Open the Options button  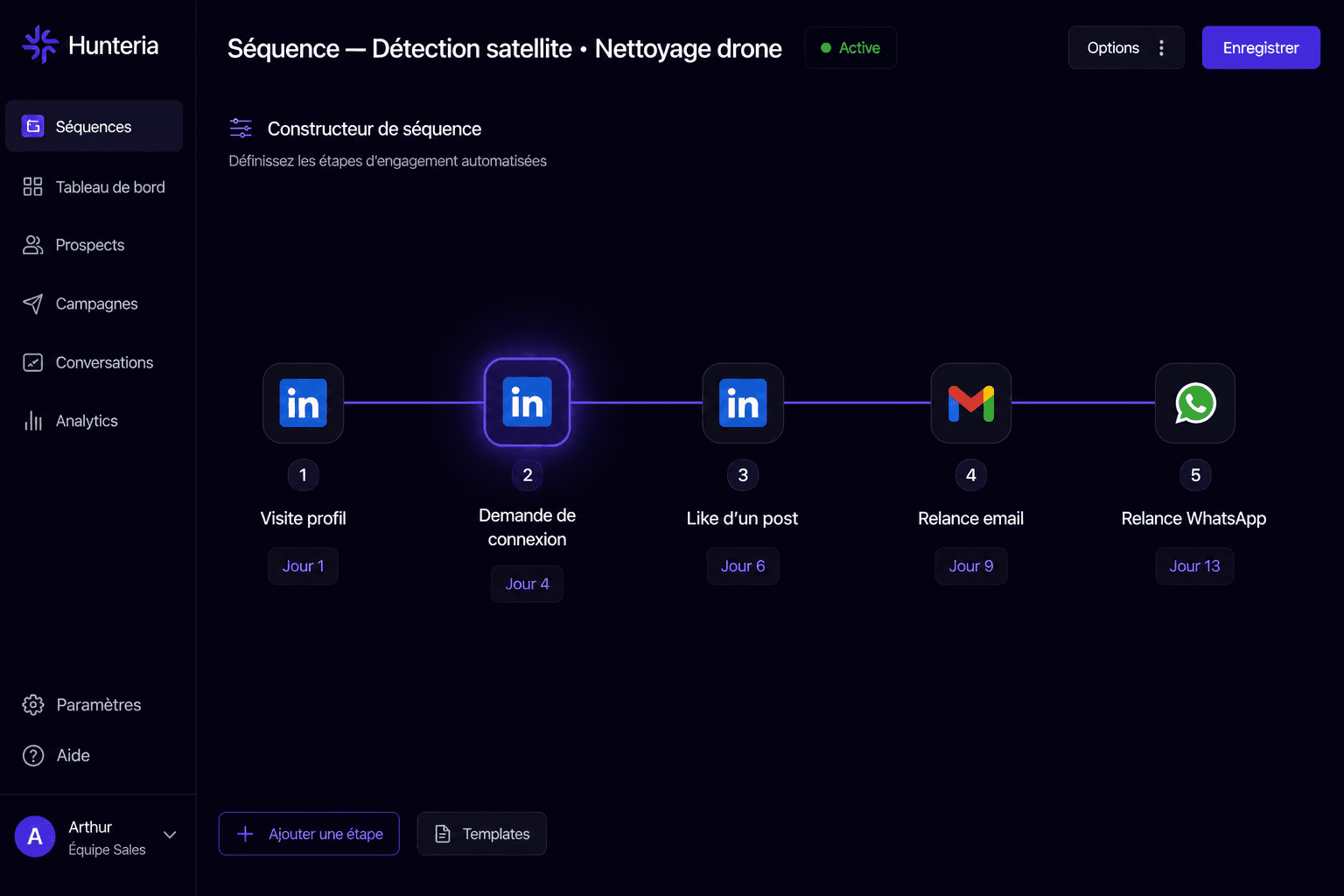point(1126,47)
